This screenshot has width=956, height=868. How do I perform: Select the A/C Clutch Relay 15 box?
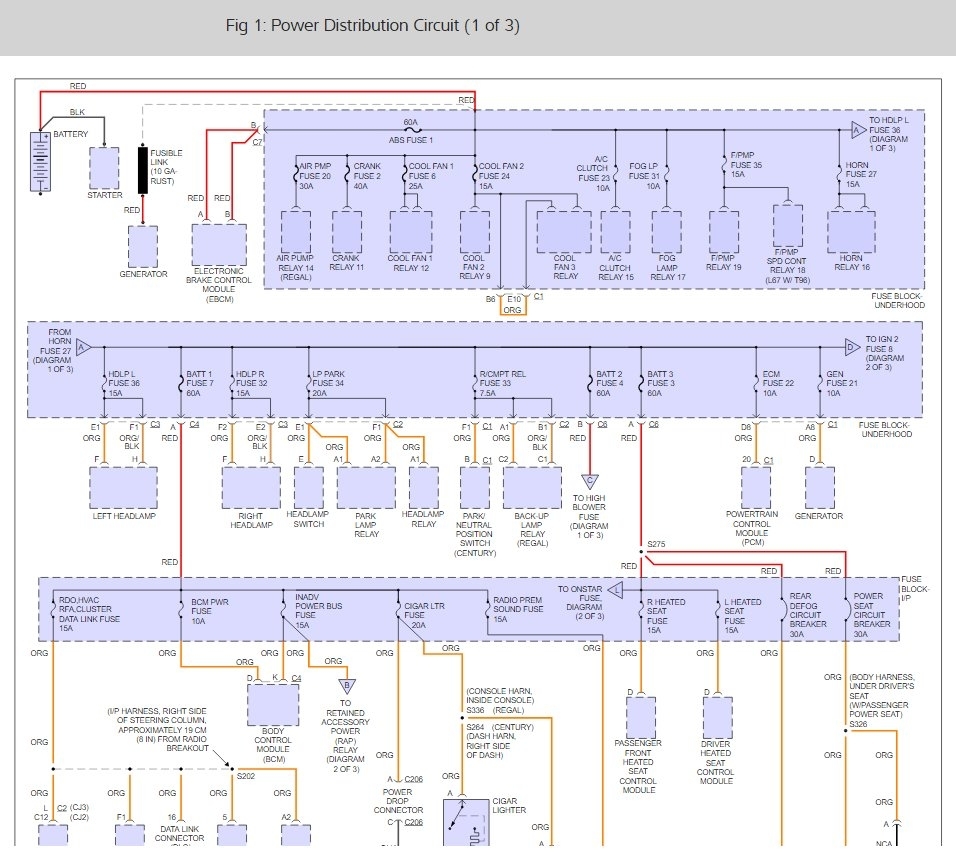[x=616, y=232]
